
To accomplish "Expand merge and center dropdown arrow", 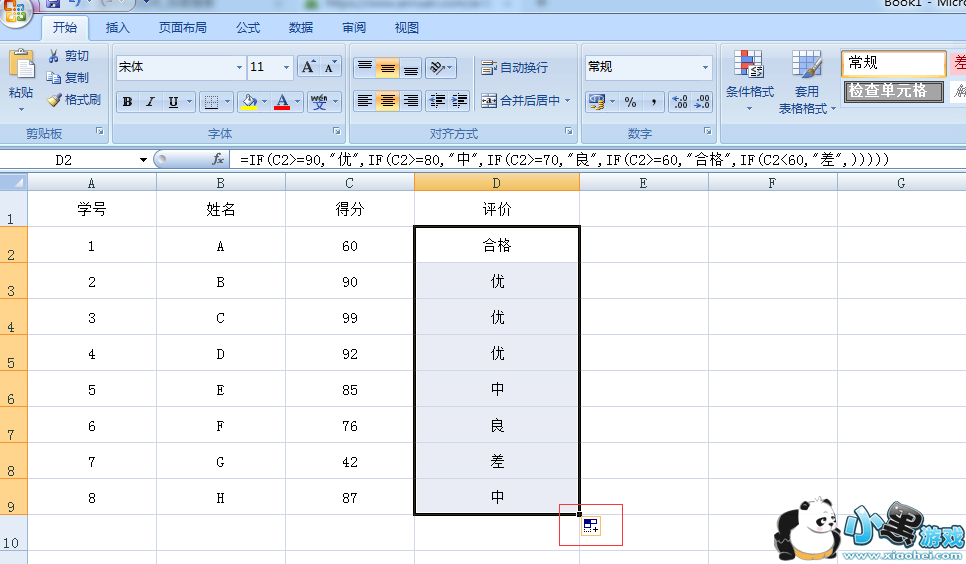I will pyautogui.click(x=567, y=100).
